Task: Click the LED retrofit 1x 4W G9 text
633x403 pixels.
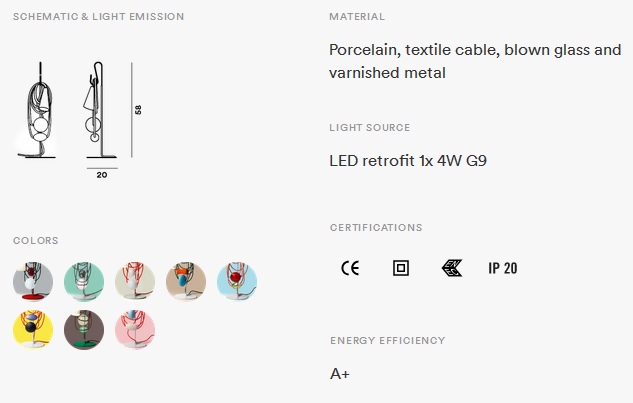Action: [x=408, y=161]
